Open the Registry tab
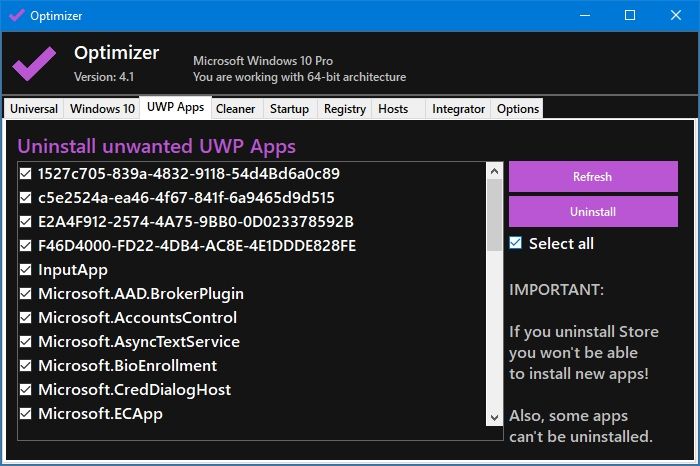This screenshot has height=466, width=700. 345,109
